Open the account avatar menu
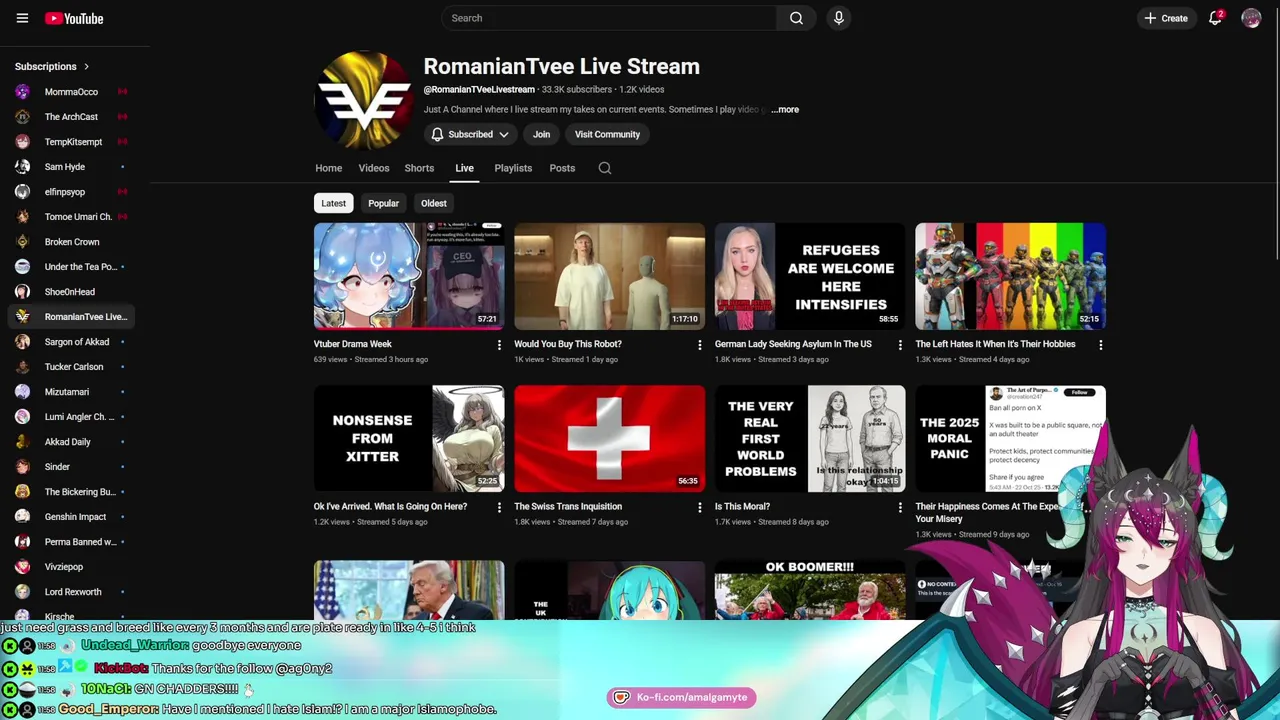 tap(1251, 18)
